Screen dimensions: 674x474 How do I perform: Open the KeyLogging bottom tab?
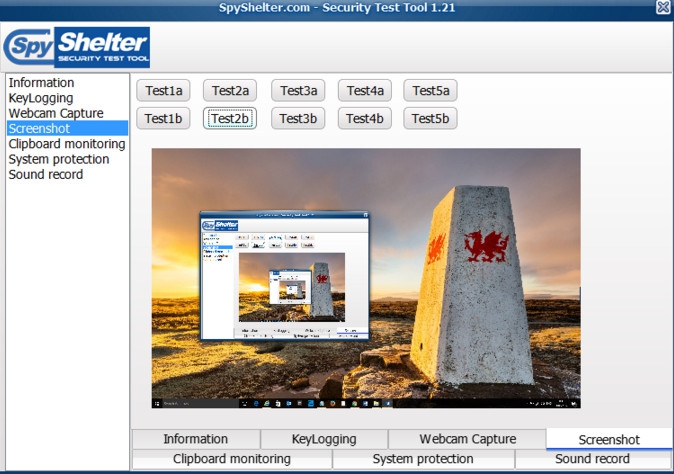pyautogui.click(x=324, y=439)
